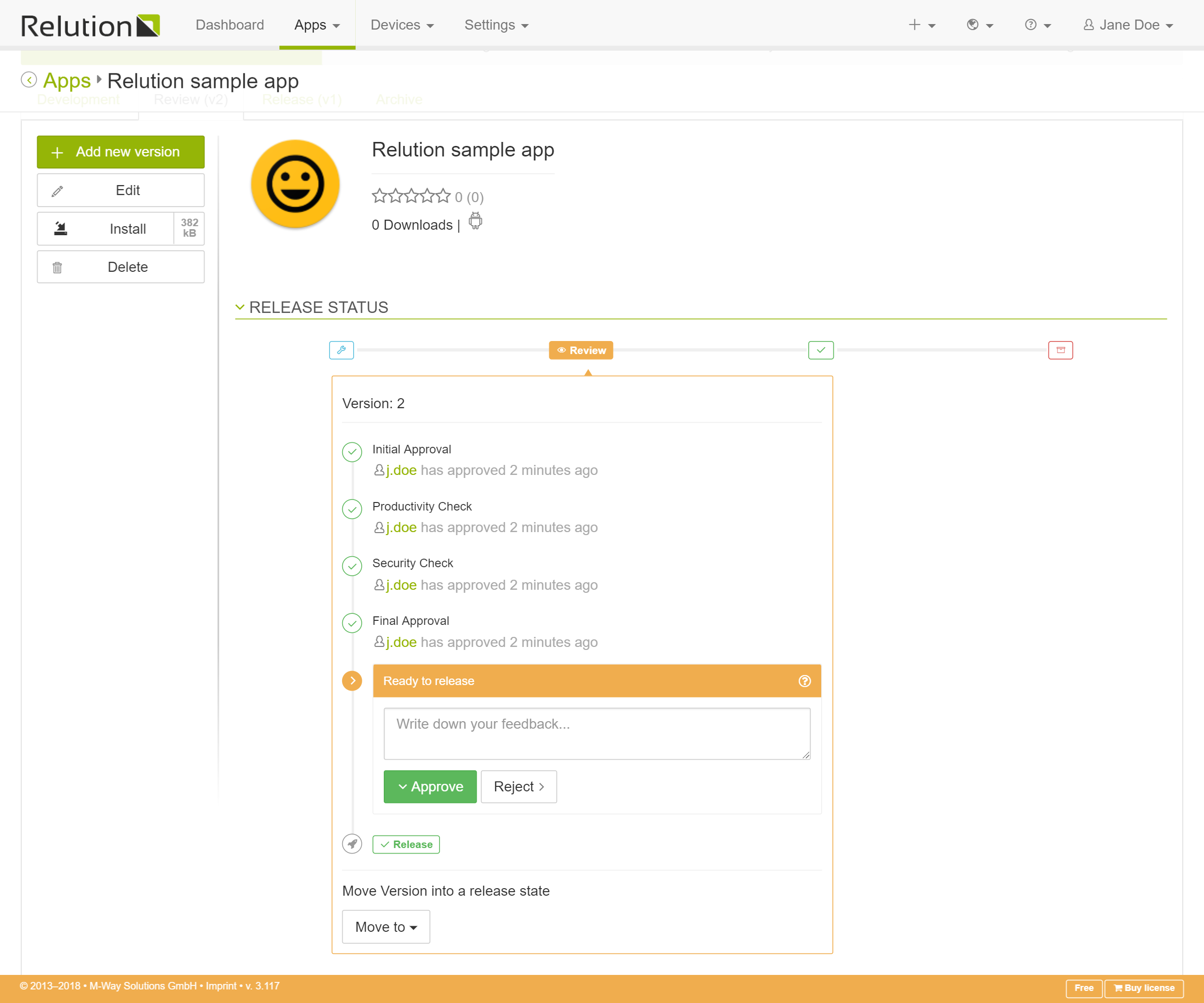Screen dimensions: 1204x1003
Task: Click the faded Archive tab label
Action: click(x=399, y=100)
